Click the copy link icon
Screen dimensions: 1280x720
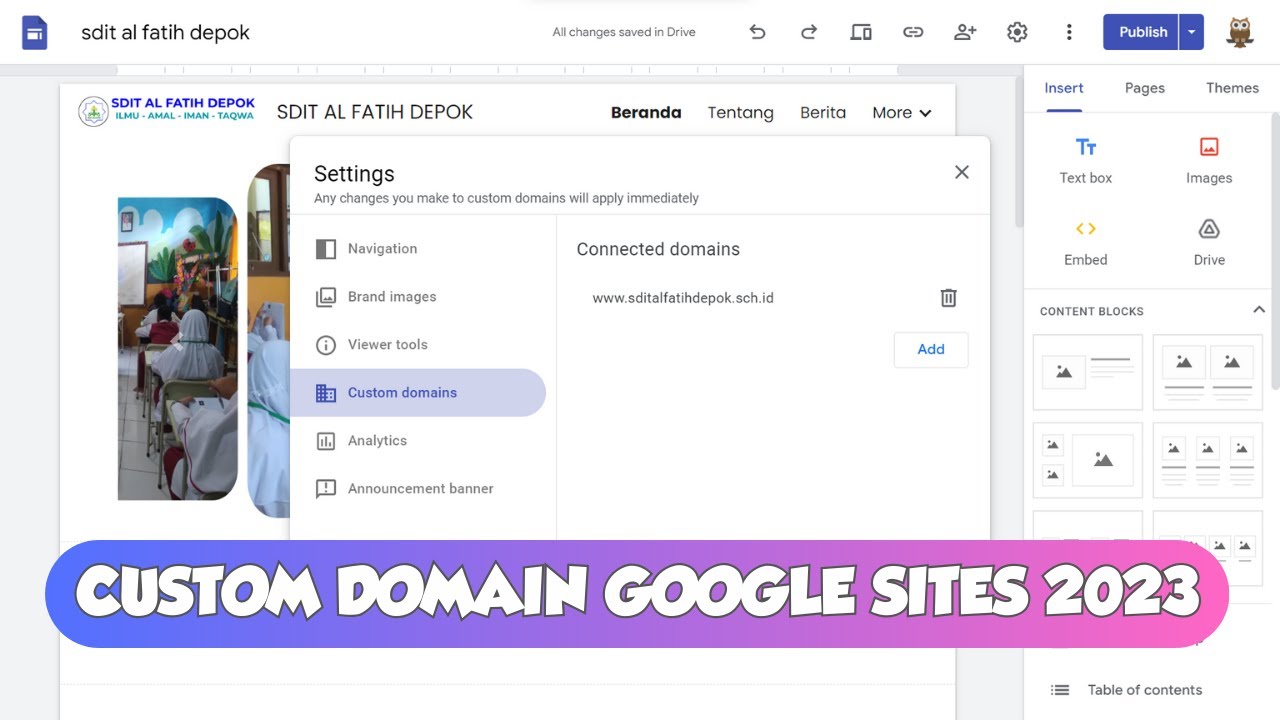[913, 32]
